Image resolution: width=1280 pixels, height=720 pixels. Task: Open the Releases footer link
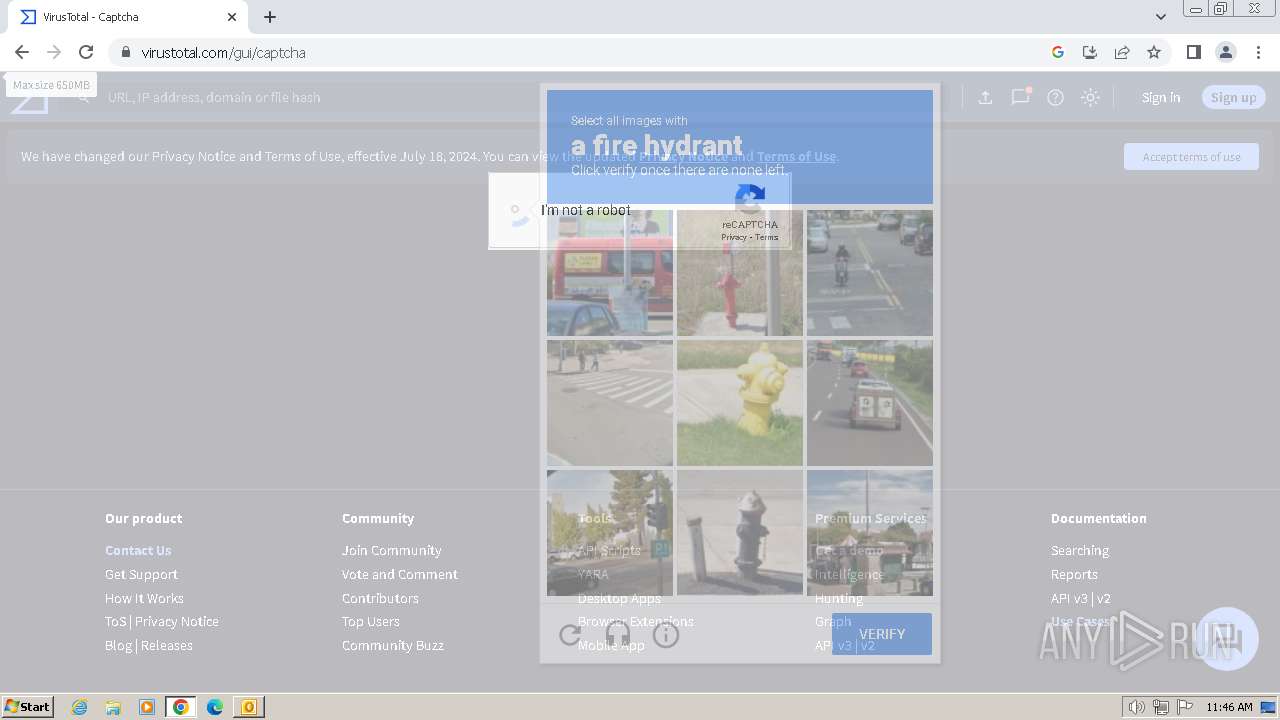click(x=167, y=645)
